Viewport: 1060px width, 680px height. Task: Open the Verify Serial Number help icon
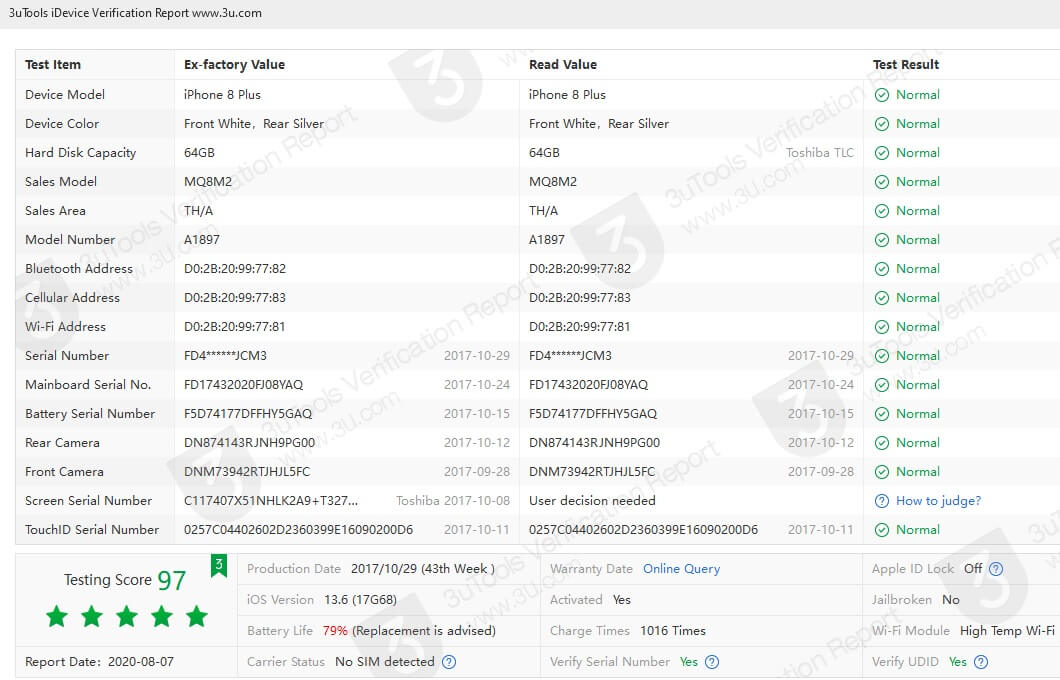(712, 662)
